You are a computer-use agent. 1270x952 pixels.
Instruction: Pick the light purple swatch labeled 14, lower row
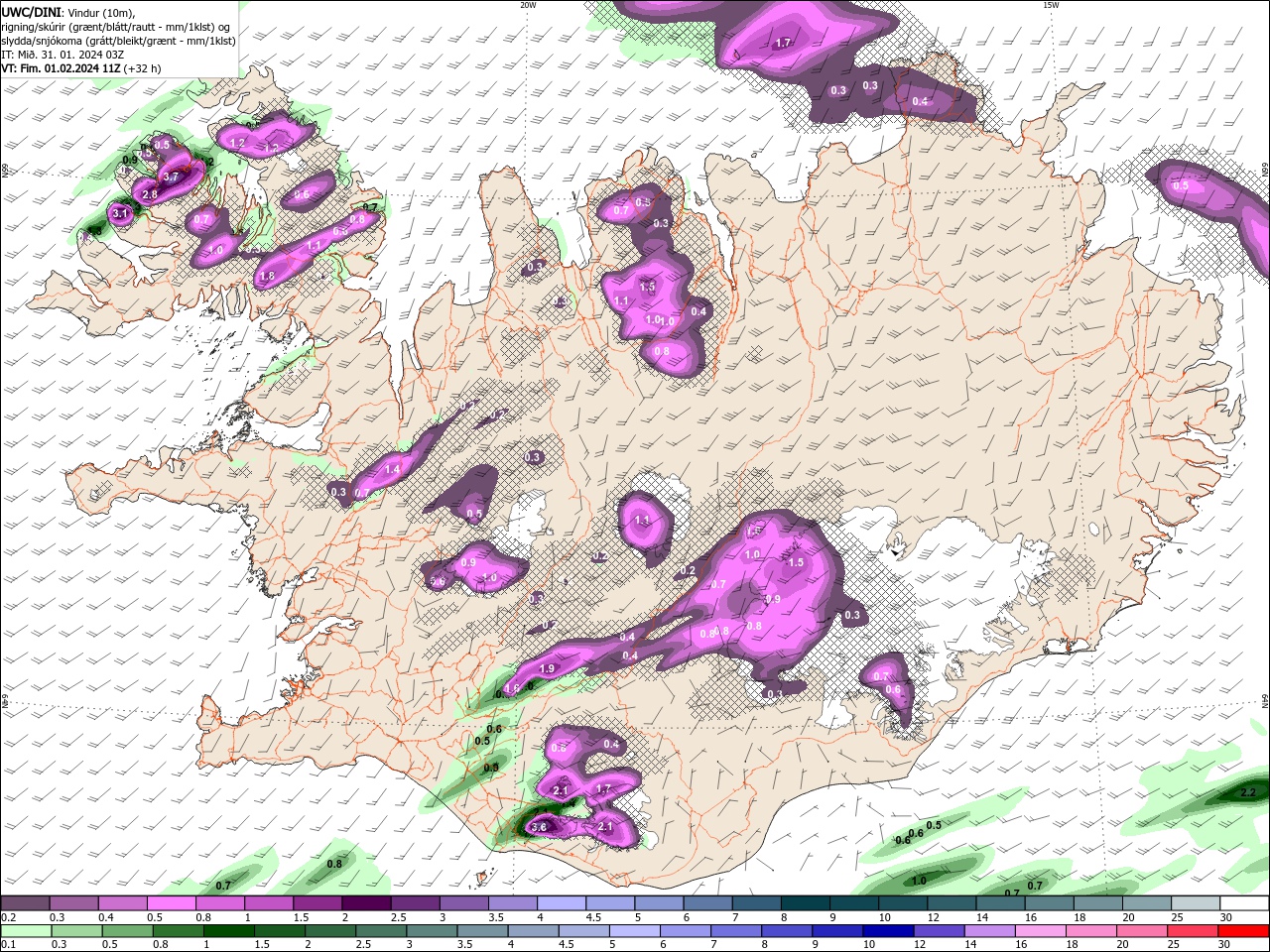tap(988, 931)
